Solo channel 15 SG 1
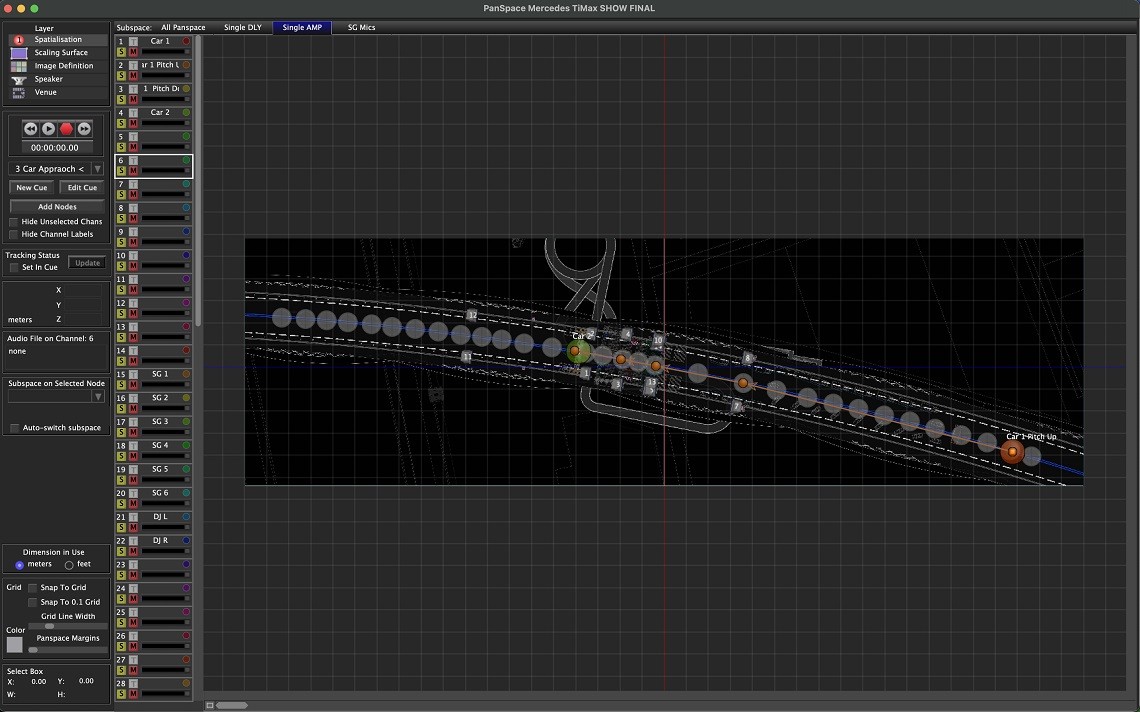 tap(121, 385)
